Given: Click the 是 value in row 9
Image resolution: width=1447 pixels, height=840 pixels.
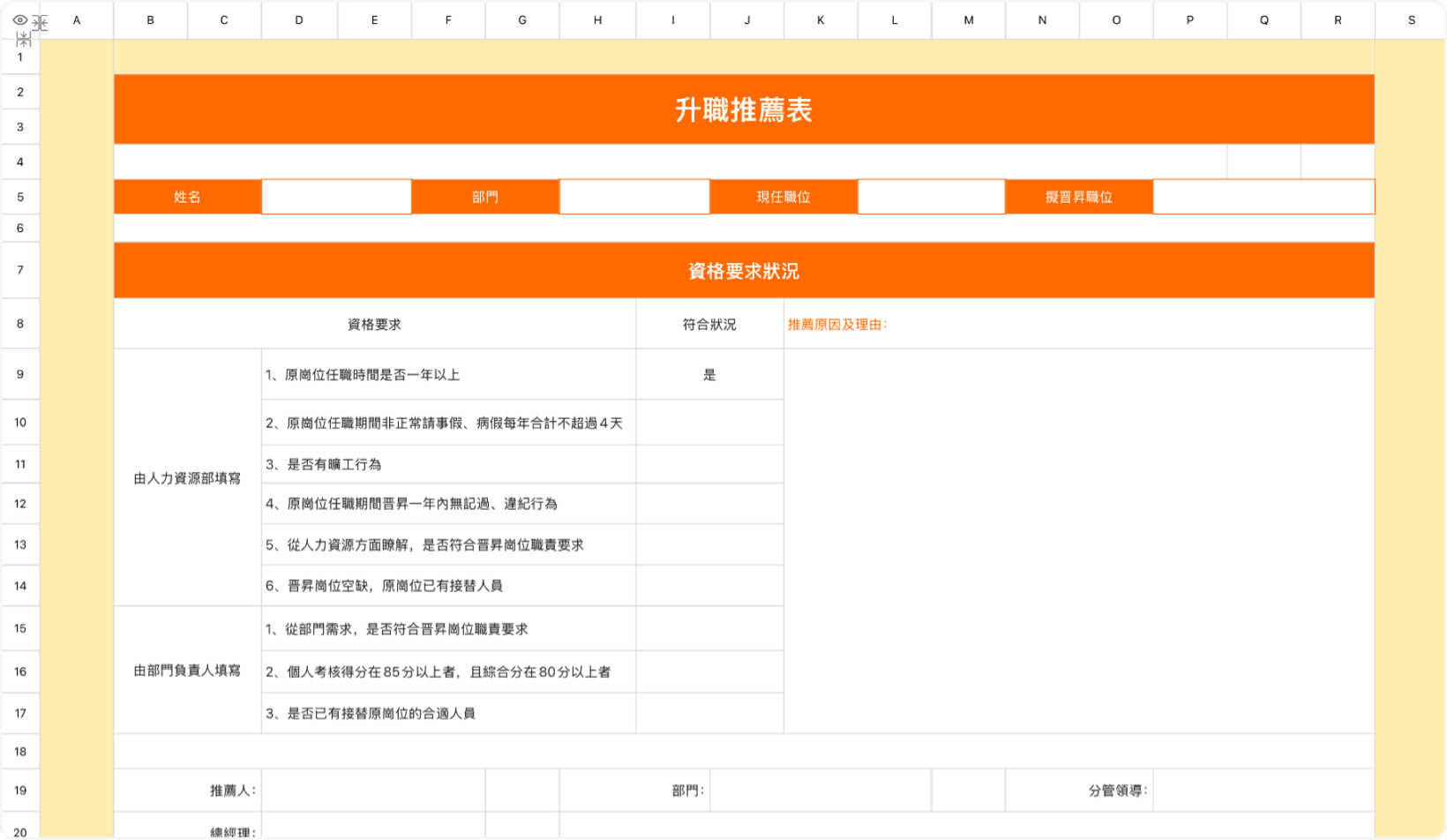Looking at the screenshot, I should [709, 374].
